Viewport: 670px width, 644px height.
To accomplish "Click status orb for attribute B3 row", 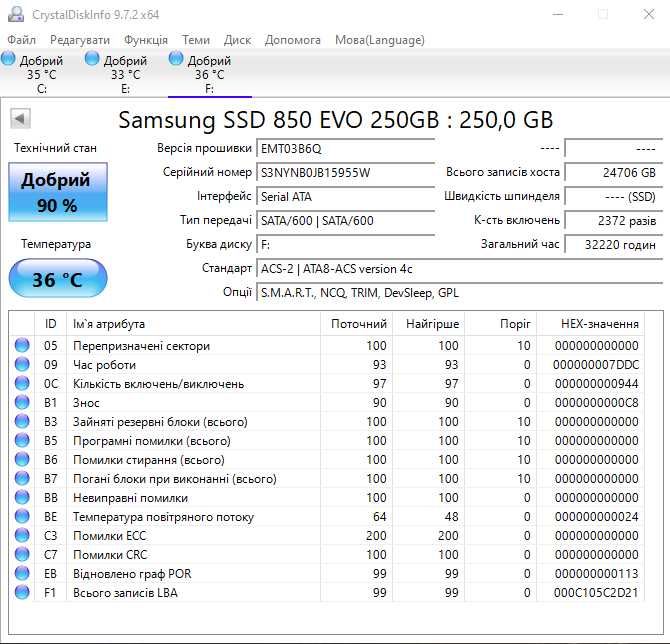I will [22, 421].
